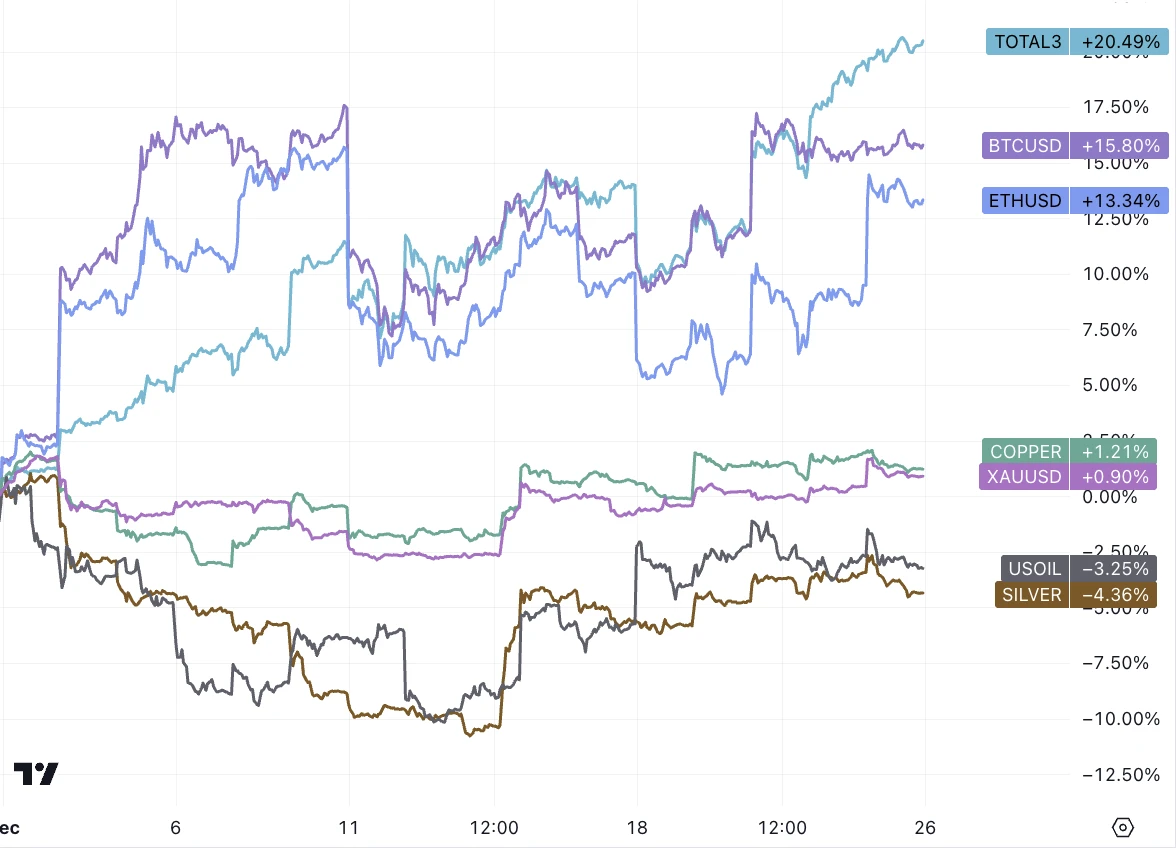Viewport: 1176px width, 848px height.
Task: Select the TOTAL3 symbol label
Action: click(x=1027, y=41)
